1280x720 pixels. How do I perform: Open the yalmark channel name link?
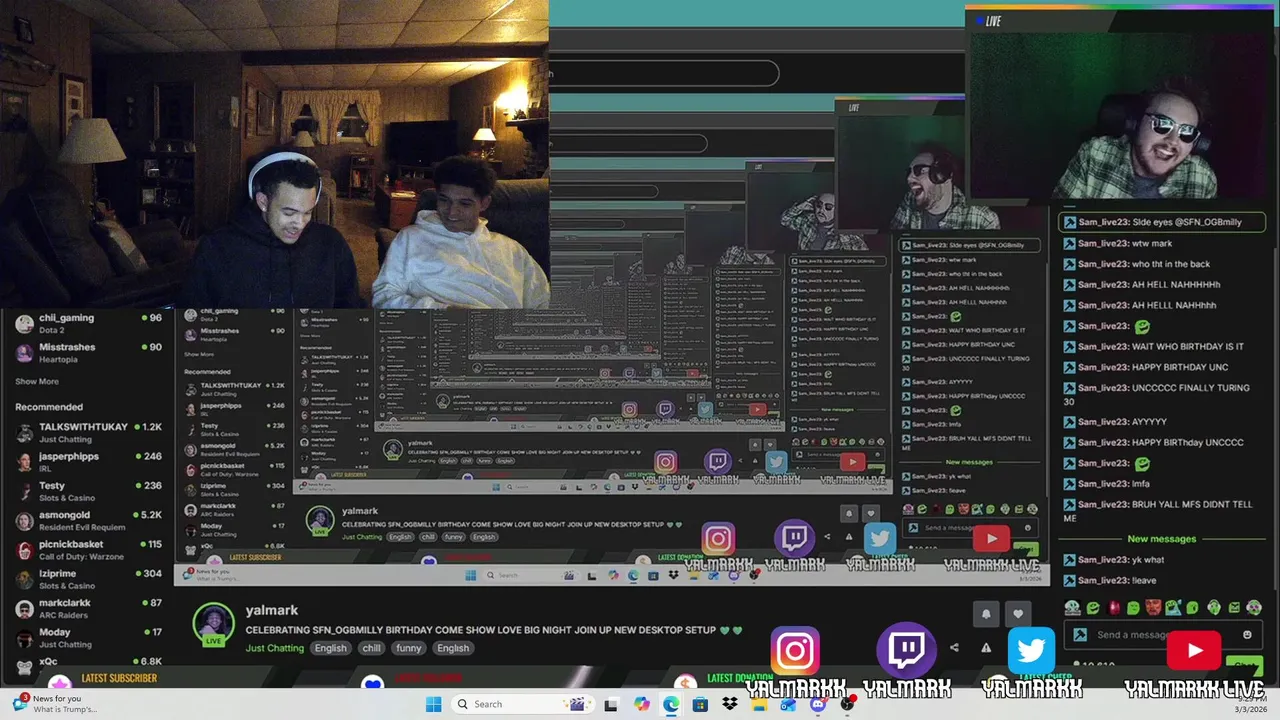(272, 610)
